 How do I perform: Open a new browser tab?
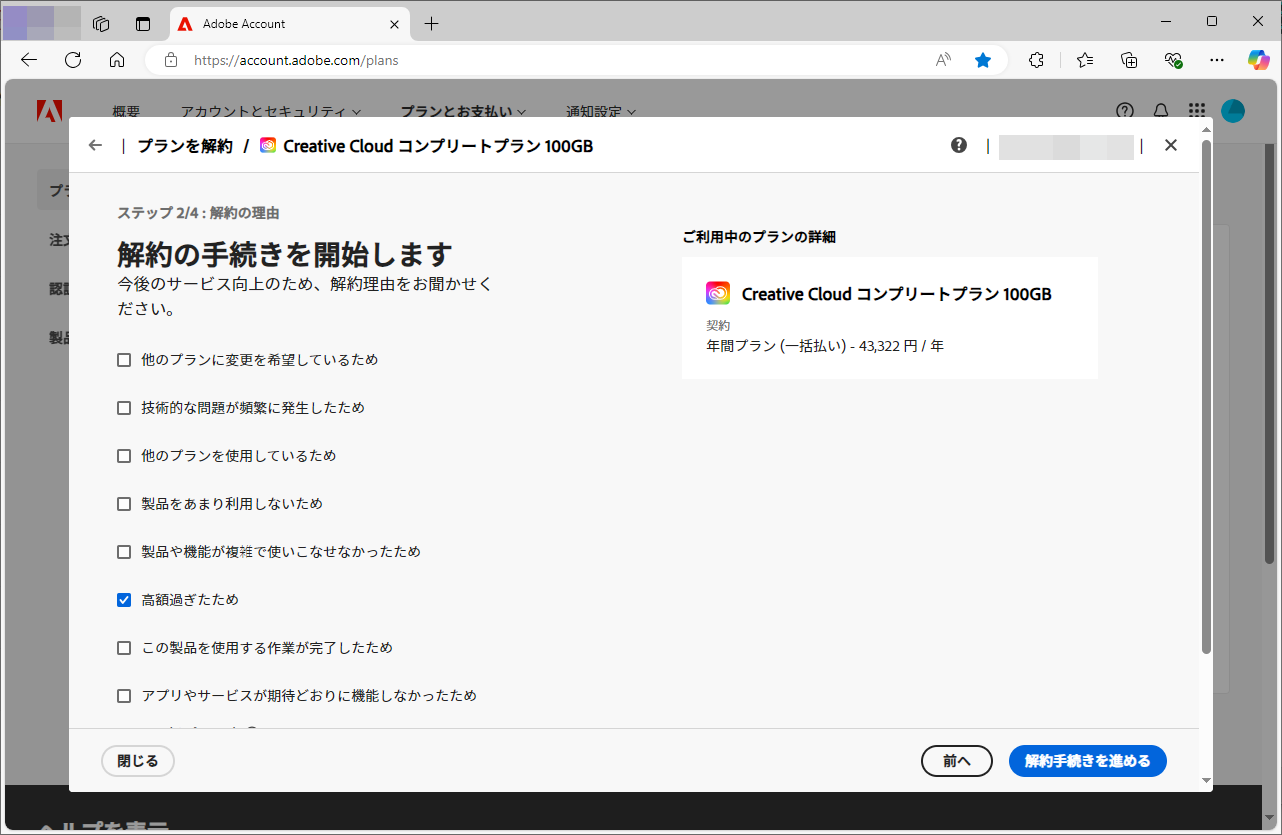432,23
